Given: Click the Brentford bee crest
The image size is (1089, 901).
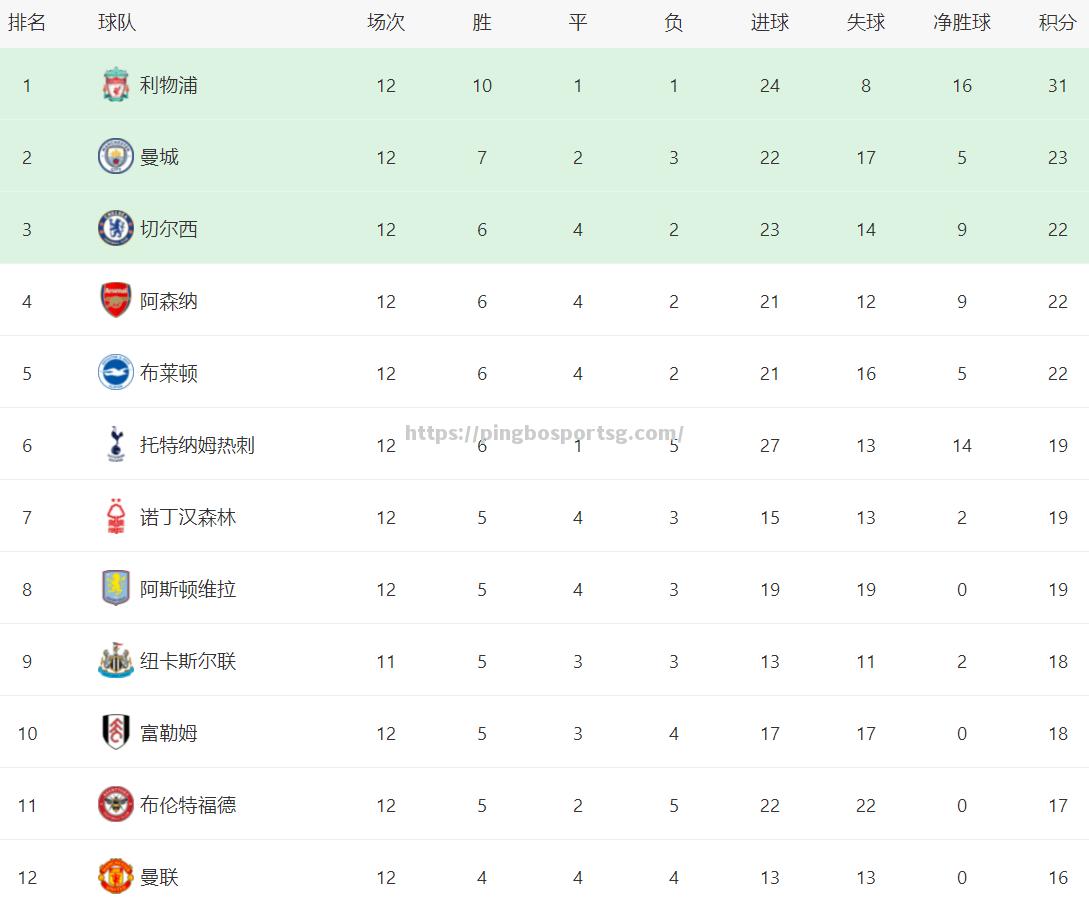Looking at the screenshot, I should pos(115,804).
